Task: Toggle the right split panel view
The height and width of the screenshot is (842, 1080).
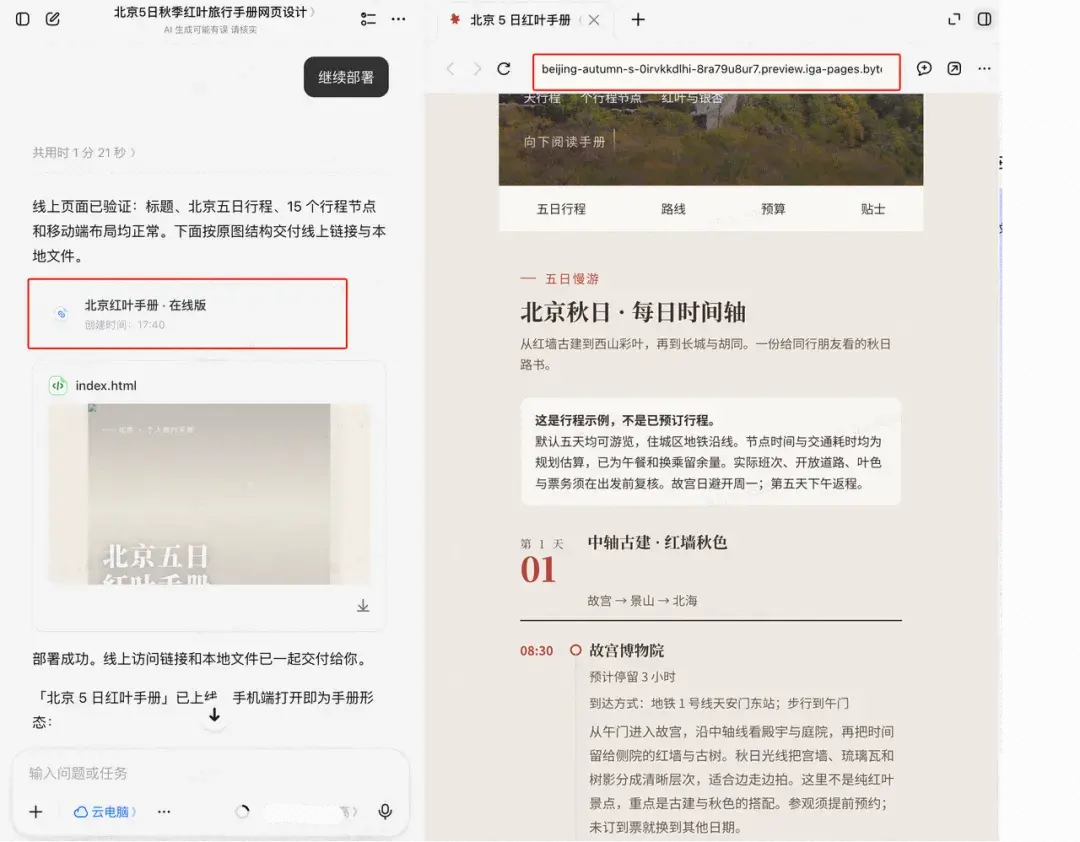Action: point(985,19)
